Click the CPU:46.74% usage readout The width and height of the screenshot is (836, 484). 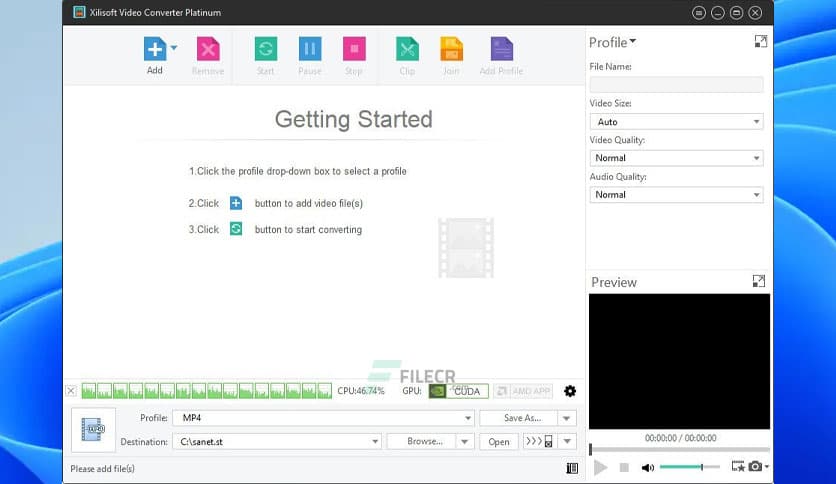point(361,391)
